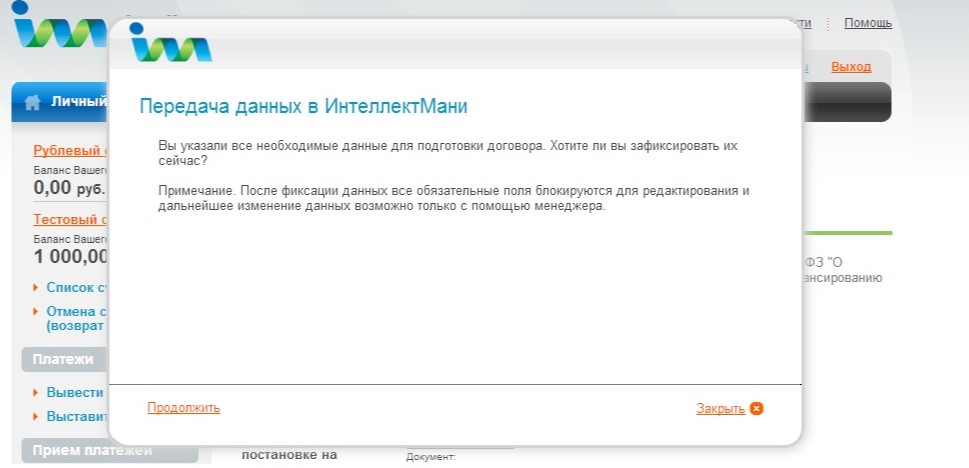Click the orange X close icon

757,408
